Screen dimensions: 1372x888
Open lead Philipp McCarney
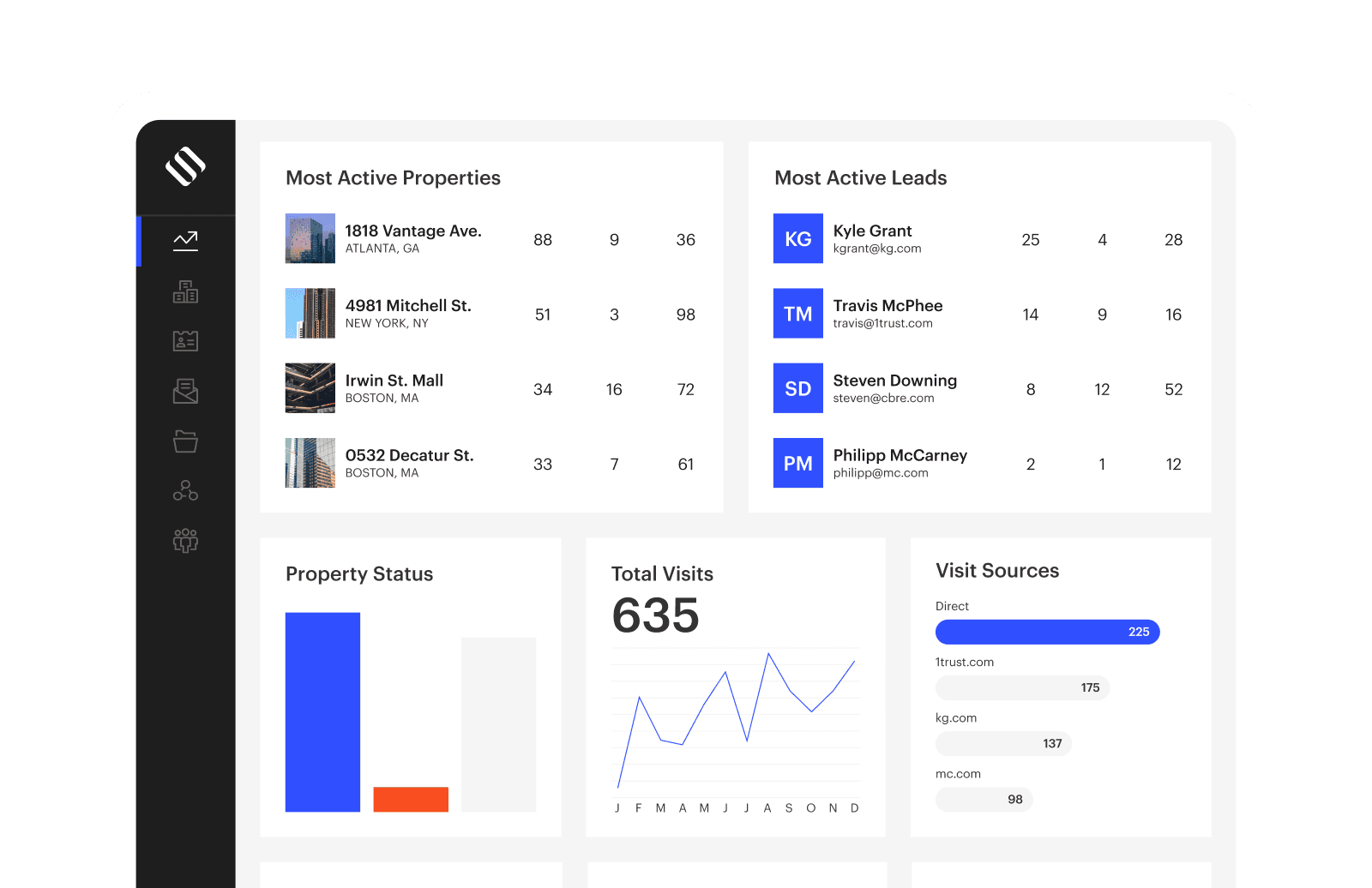pyautogui.click(x=900, y=455)
